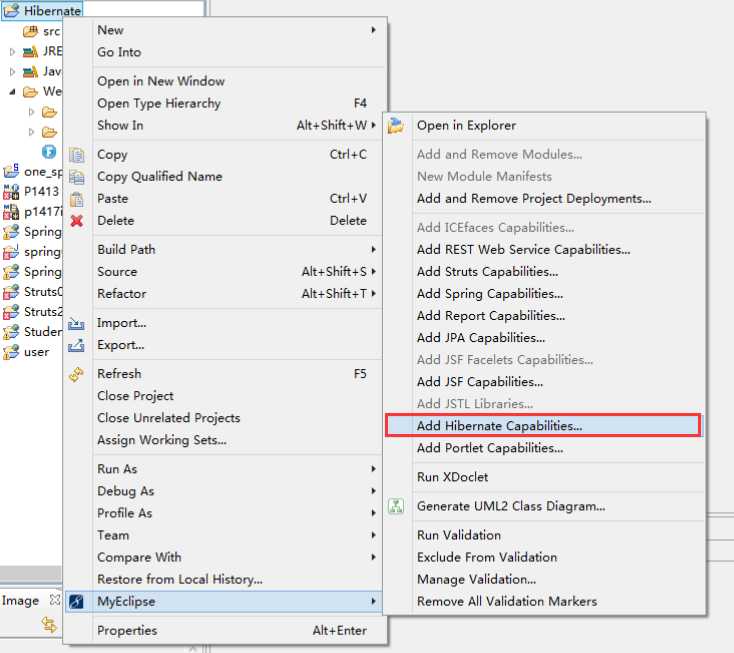This screenshot has height=653, width=734.
Task: Click the Open in Explorer folder icon
Action: 396,125
